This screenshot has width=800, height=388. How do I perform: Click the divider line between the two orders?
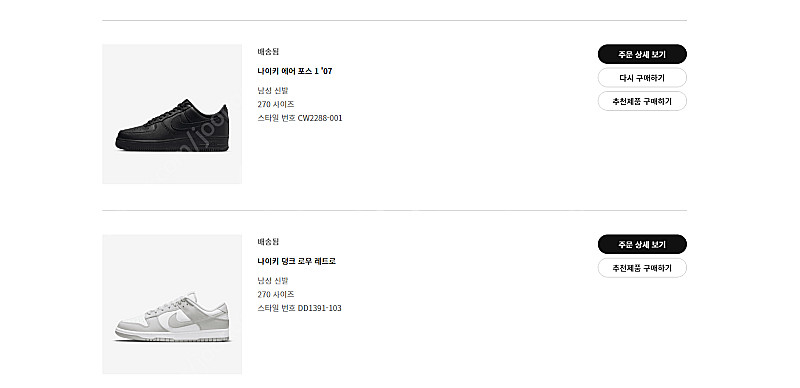tap(394, 210)
